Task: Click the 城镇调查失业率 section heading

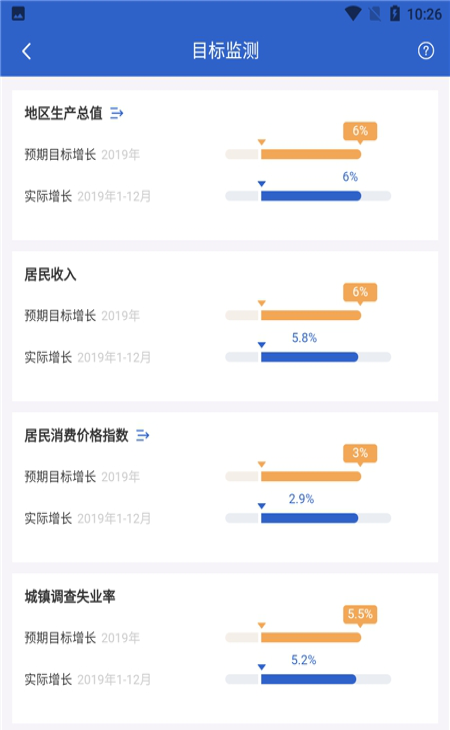Action: pyautogui.click(x=70, y=596)
